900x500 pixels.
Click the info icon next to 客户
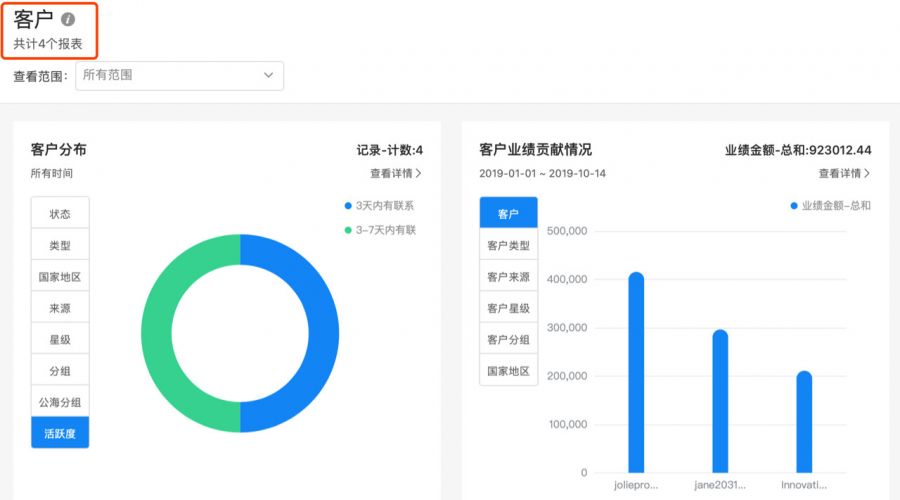pos(68,19)
